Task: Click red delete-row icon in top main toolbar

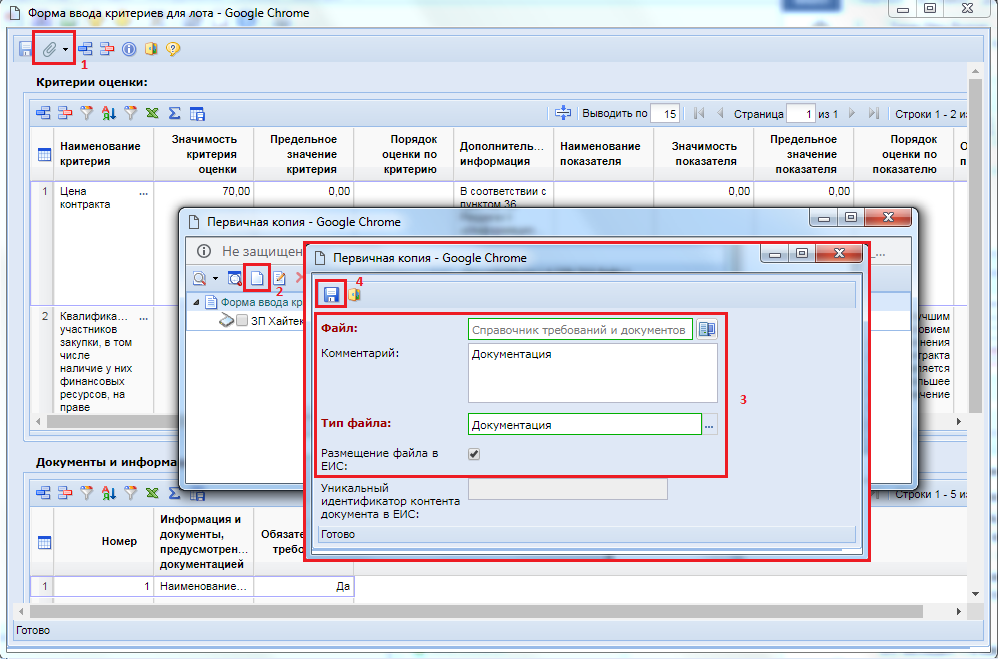Action: tap(107, 48)
